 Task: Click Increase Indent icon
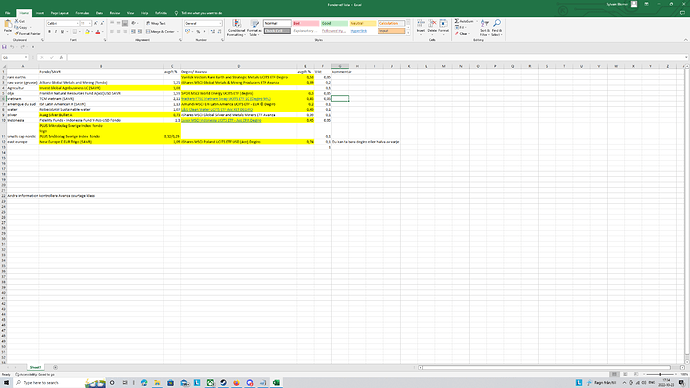140,32
